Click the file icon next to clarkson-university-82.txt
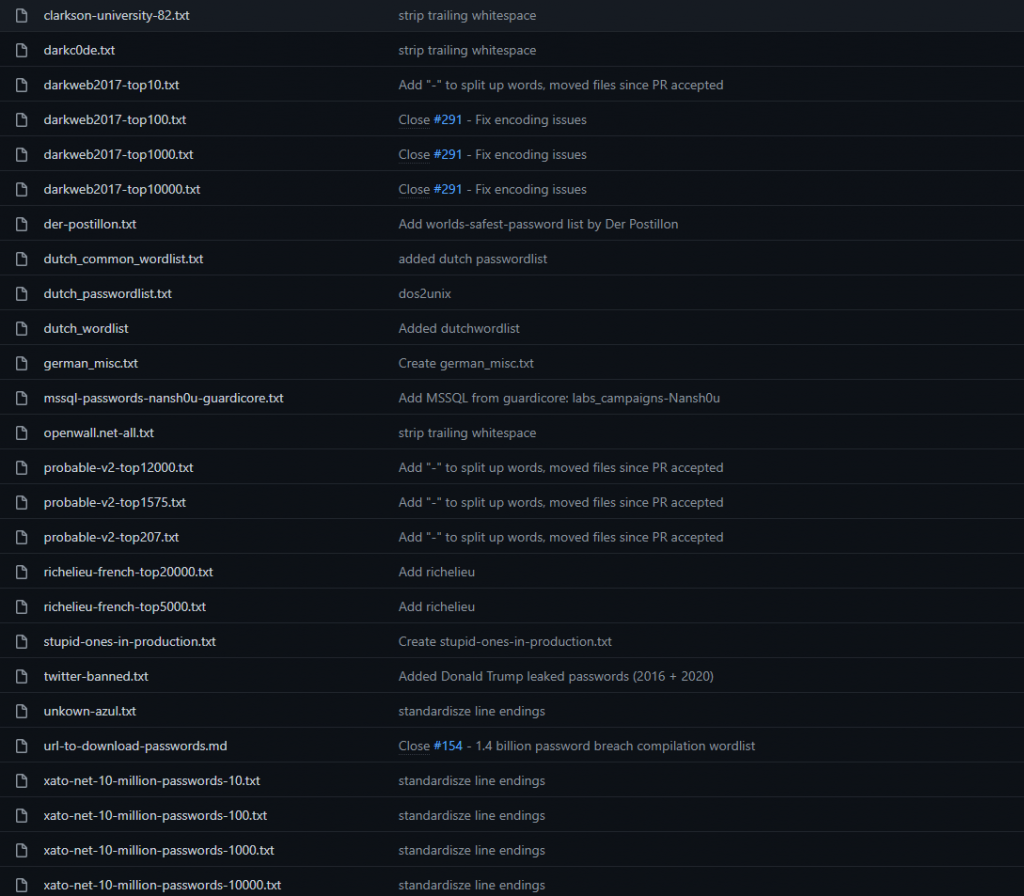Screen dimensions: 1024x896 [x=21, y=16]
